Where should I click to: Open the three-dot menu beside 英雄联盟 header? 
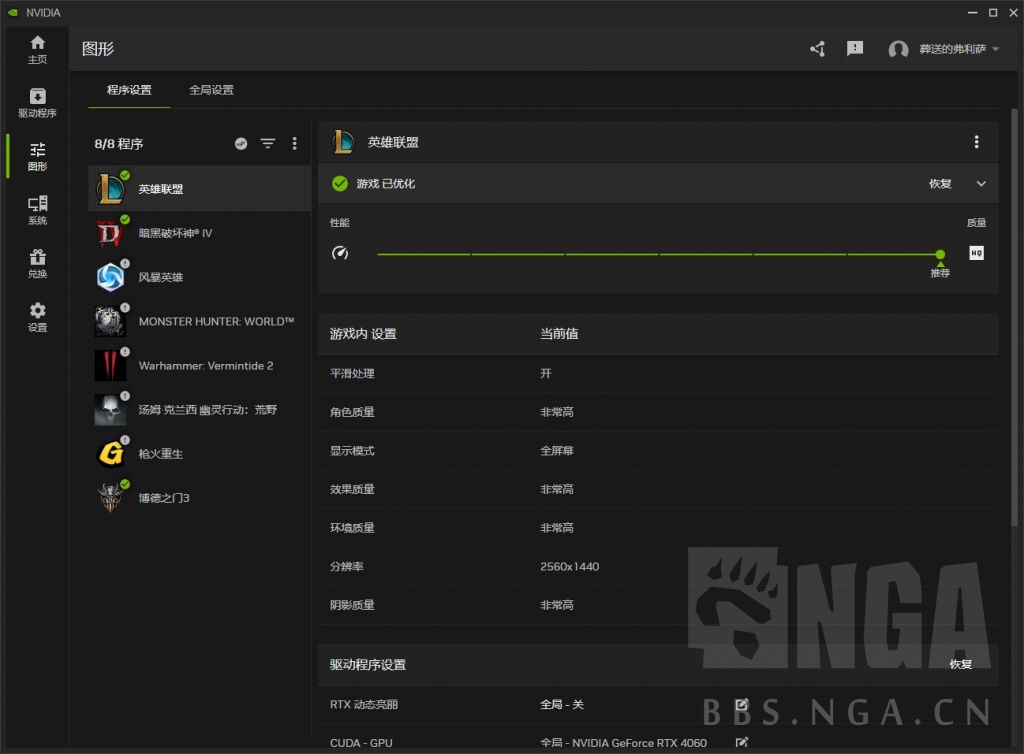[x=977, y=141]
